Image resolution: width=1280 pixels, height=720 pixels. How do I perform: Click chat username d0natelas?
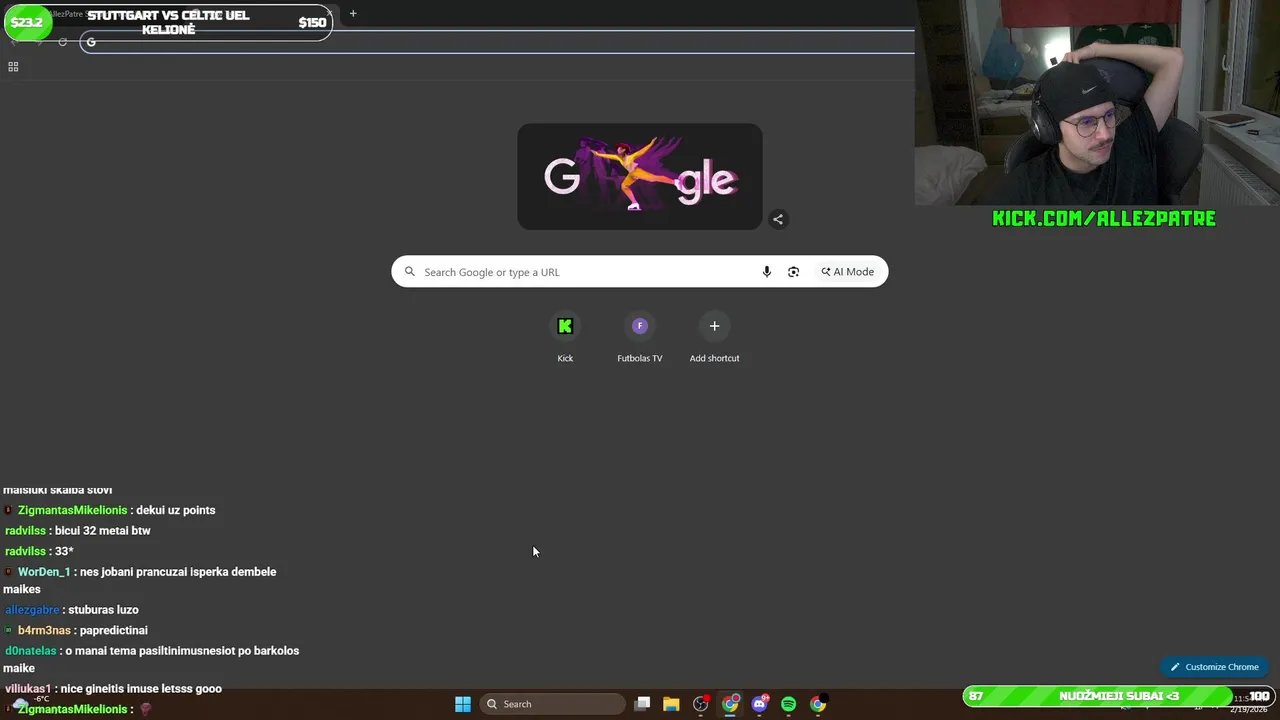click(31, 651)
